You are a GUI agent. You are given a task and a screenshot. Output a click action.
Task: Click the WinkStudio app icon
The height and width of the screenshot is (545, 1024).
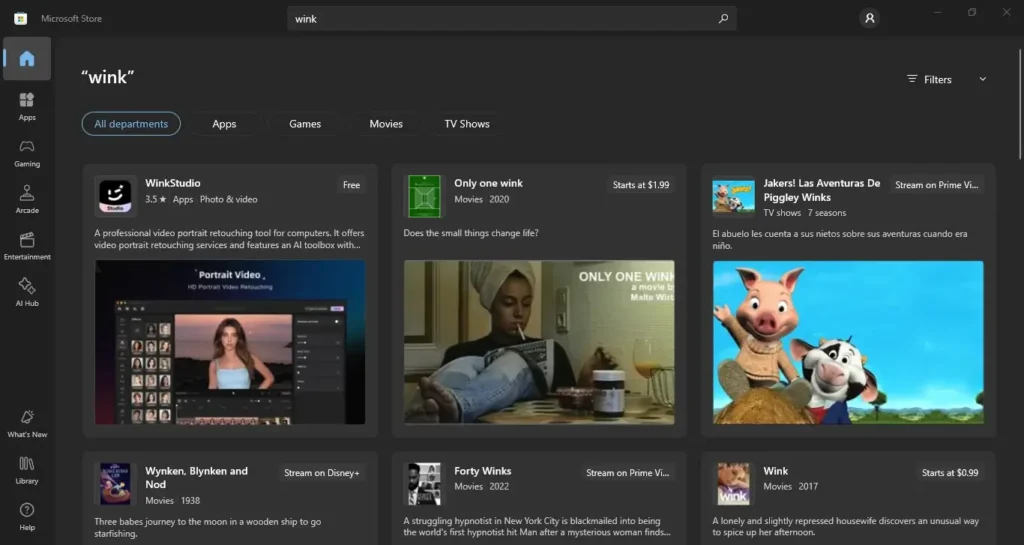(x=115, y=196)
